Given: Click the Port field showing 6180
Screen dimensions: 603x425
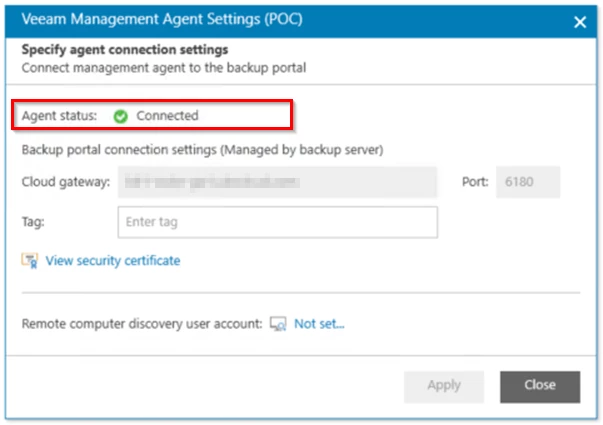Looking at the screenshot, I should click(528, 183).
